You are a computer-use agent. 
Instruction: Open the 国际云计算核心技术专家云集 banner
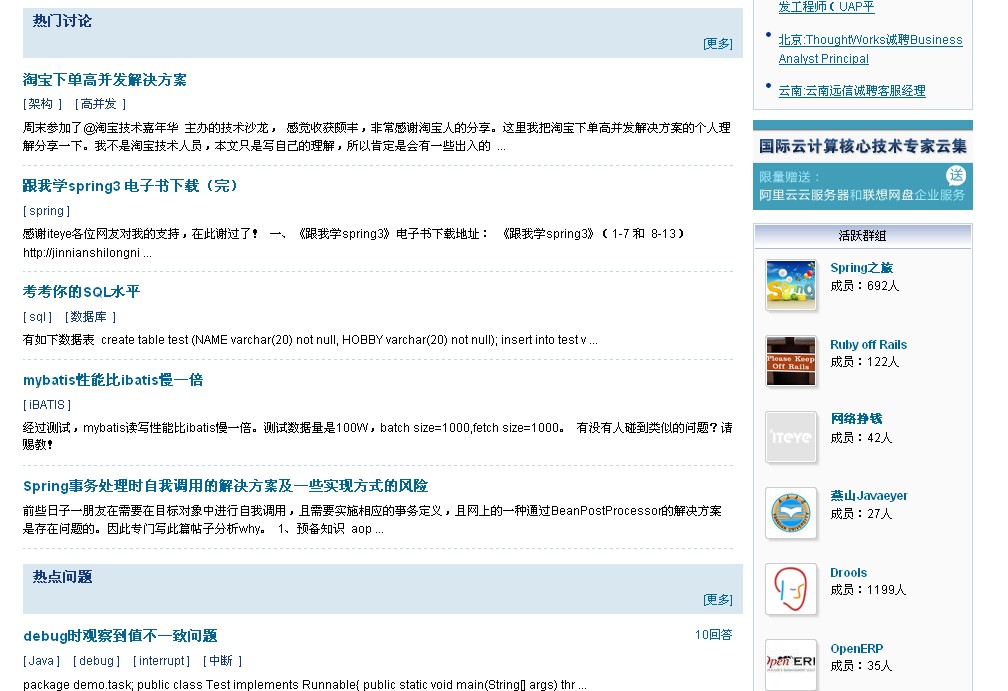pyautogui.click(x=863, y=165)
